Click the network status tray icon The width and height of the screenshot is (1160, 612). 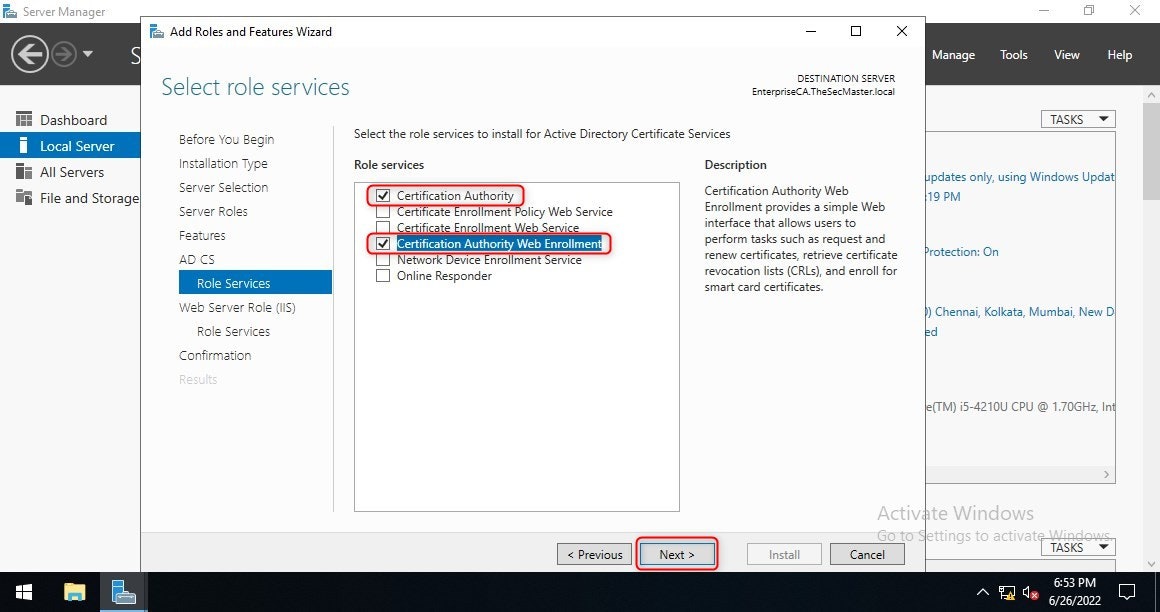point(1006,592)
